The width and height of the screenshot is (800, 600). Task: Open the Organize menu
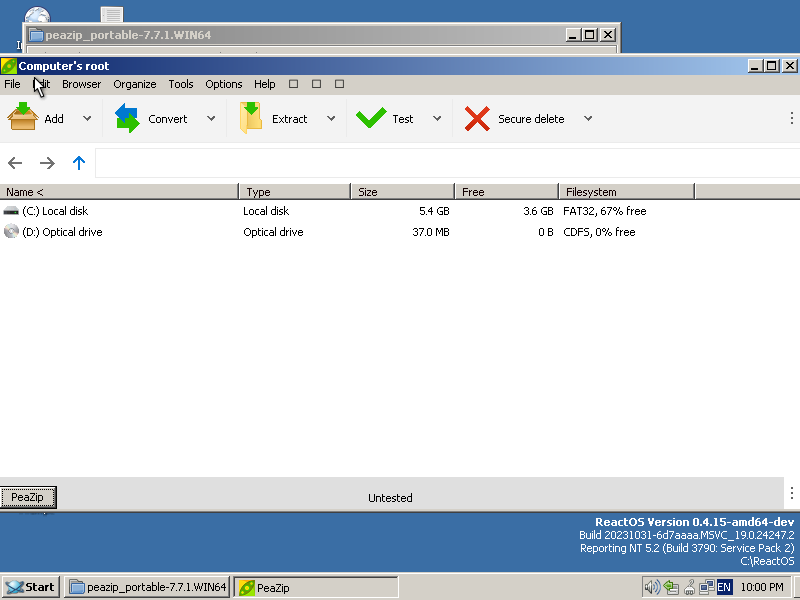pyautogui.click(x=135, y=84)
